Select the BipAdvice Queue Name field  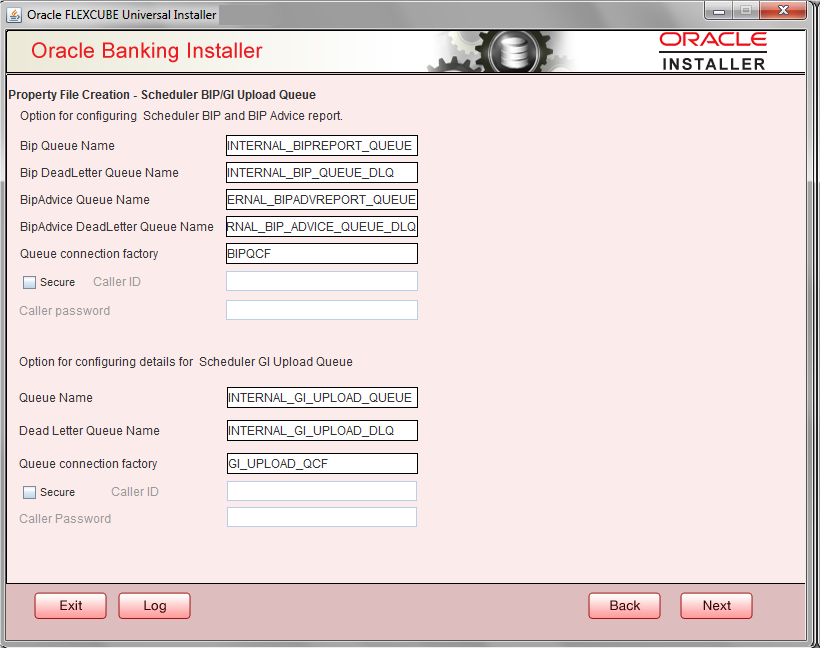coord(321,199)
